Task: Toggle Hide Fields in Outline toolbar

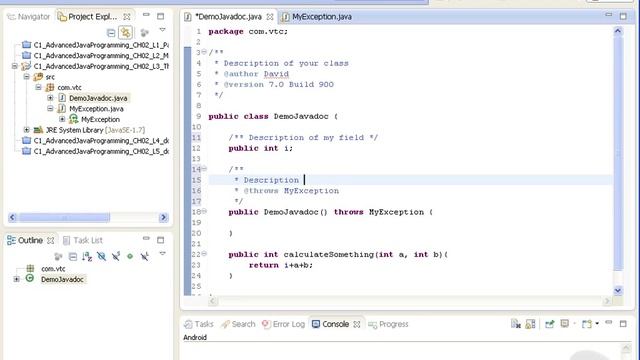Action: tap(102, 256)
